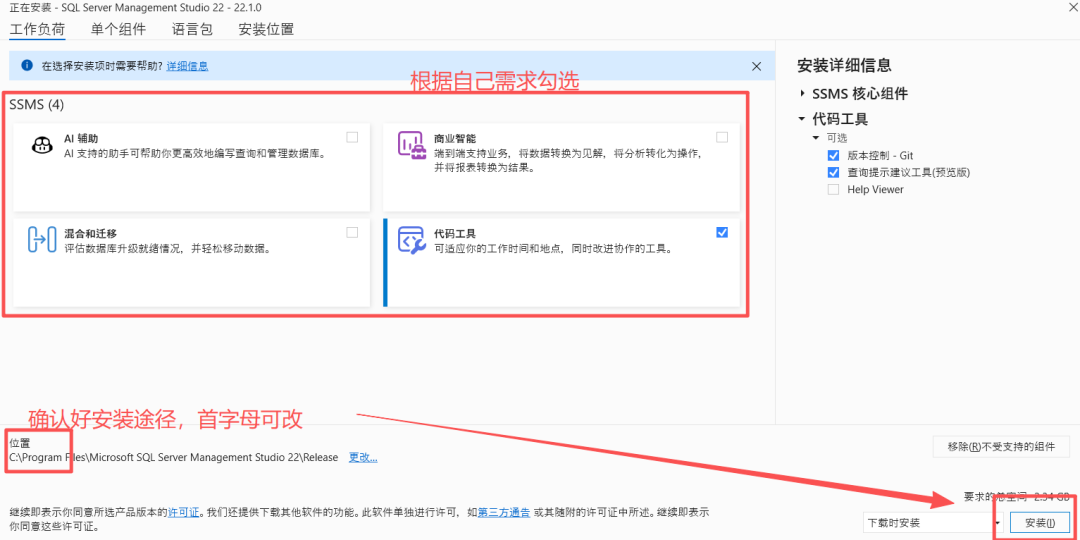Open the 详细信息 help link
The height and width of the screenshot is (540, 1080).
187,66
